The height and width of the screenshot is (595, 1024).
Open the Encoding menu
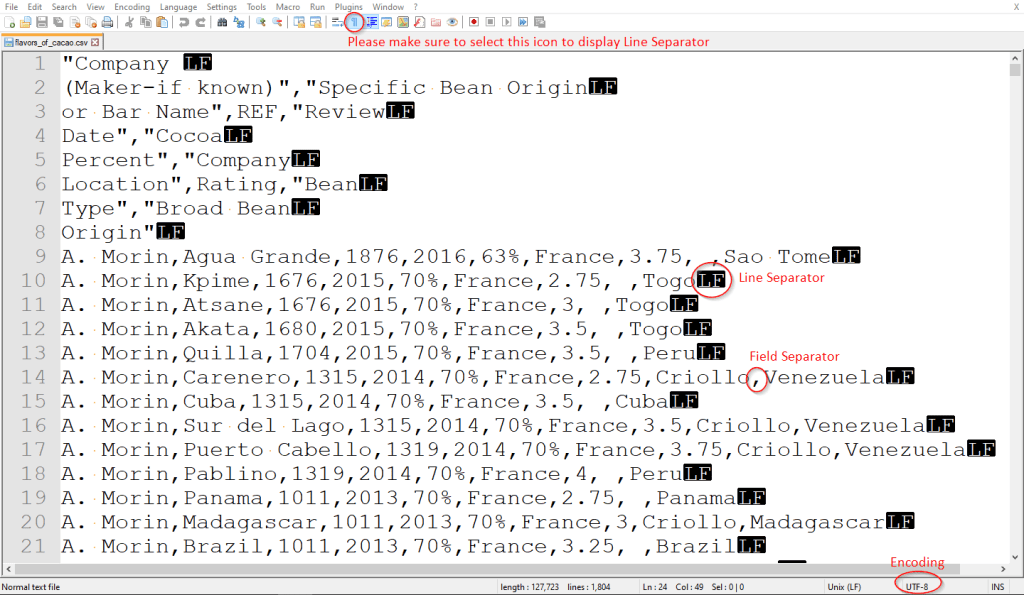(131, 7)
